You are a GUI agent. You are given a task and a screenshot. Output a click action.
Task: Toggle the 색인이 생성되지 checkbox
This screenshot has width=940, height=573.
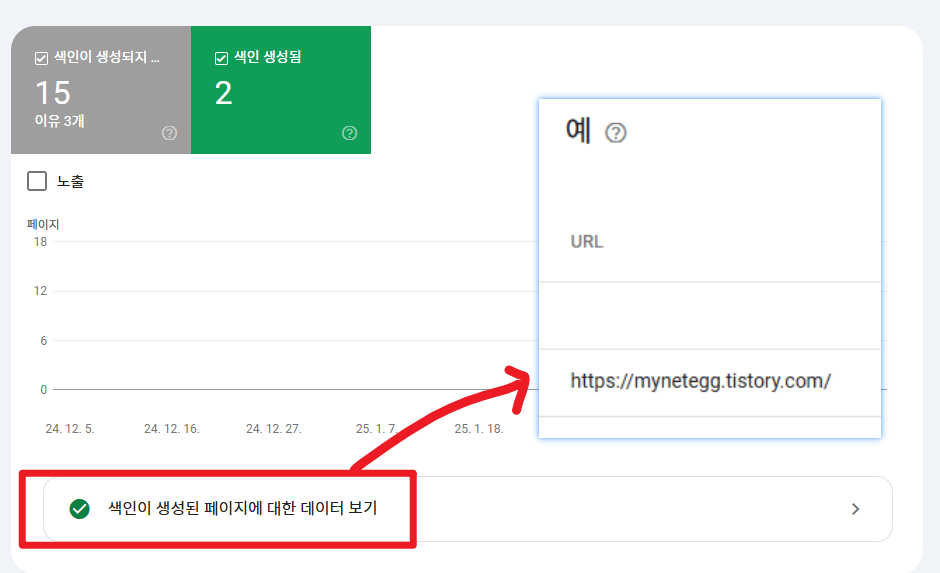pos(41,58)
